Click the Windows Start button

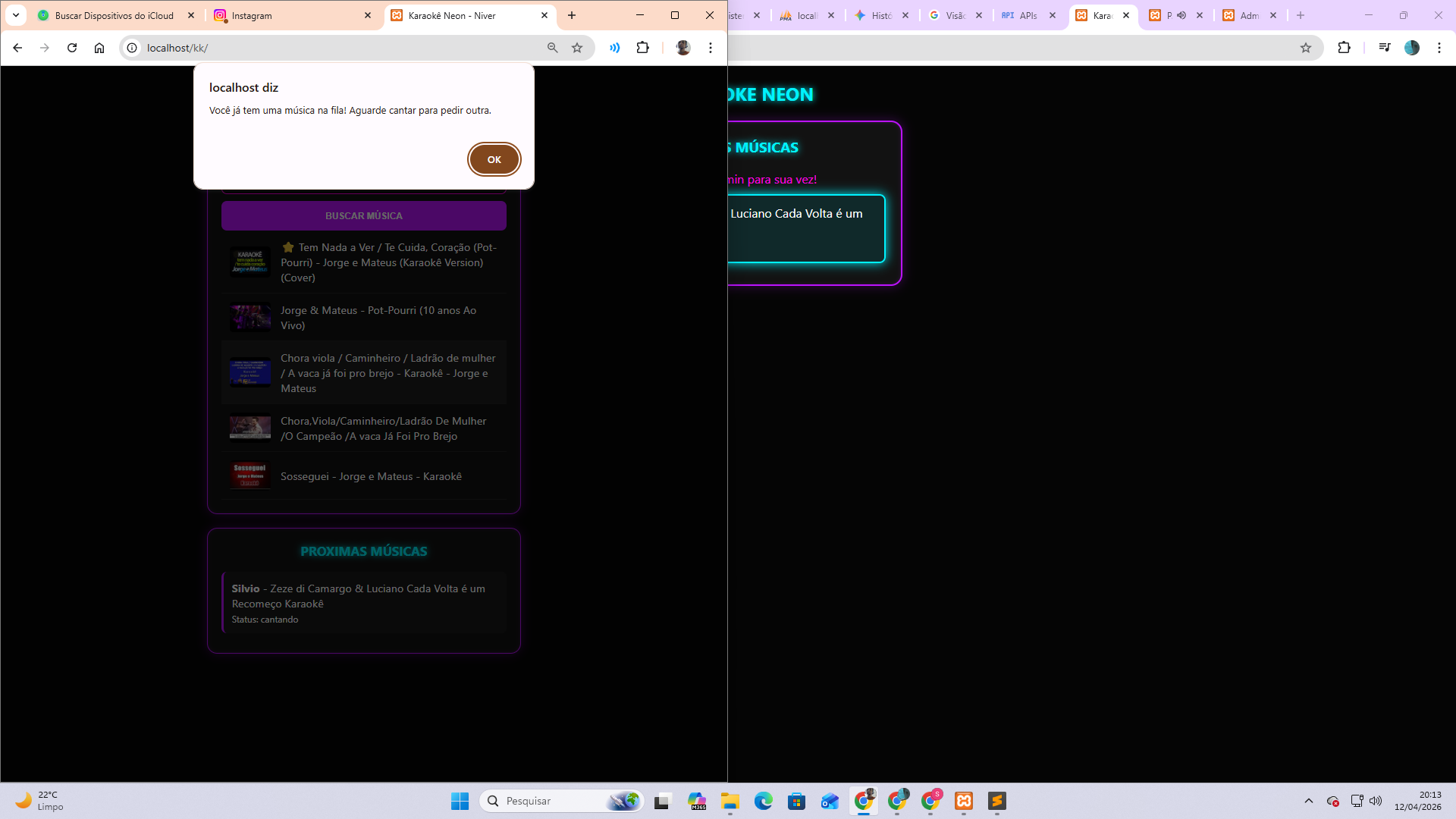tap(460, 801)
